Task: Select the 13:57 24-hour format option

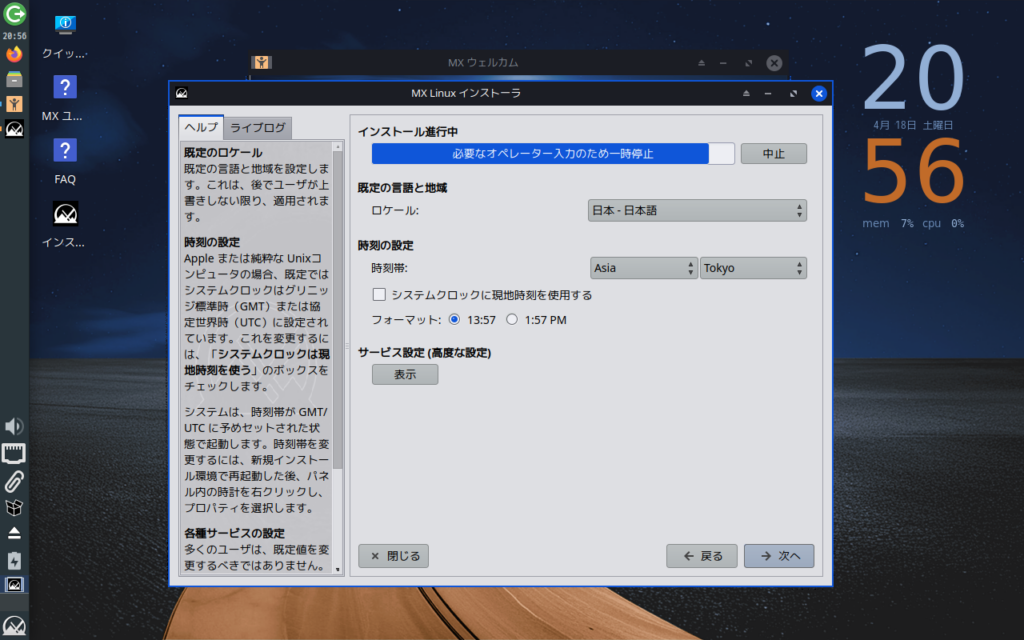Action: coord(455,320)
